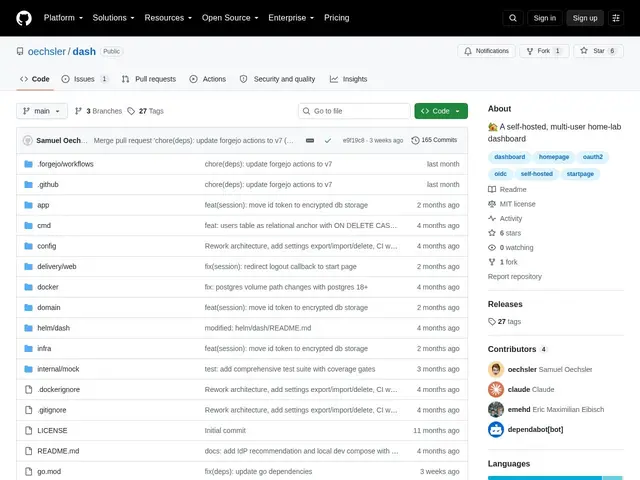Viewport: 640px width, 480px height.
Task: Open the MIT license link
Action: 512,204
